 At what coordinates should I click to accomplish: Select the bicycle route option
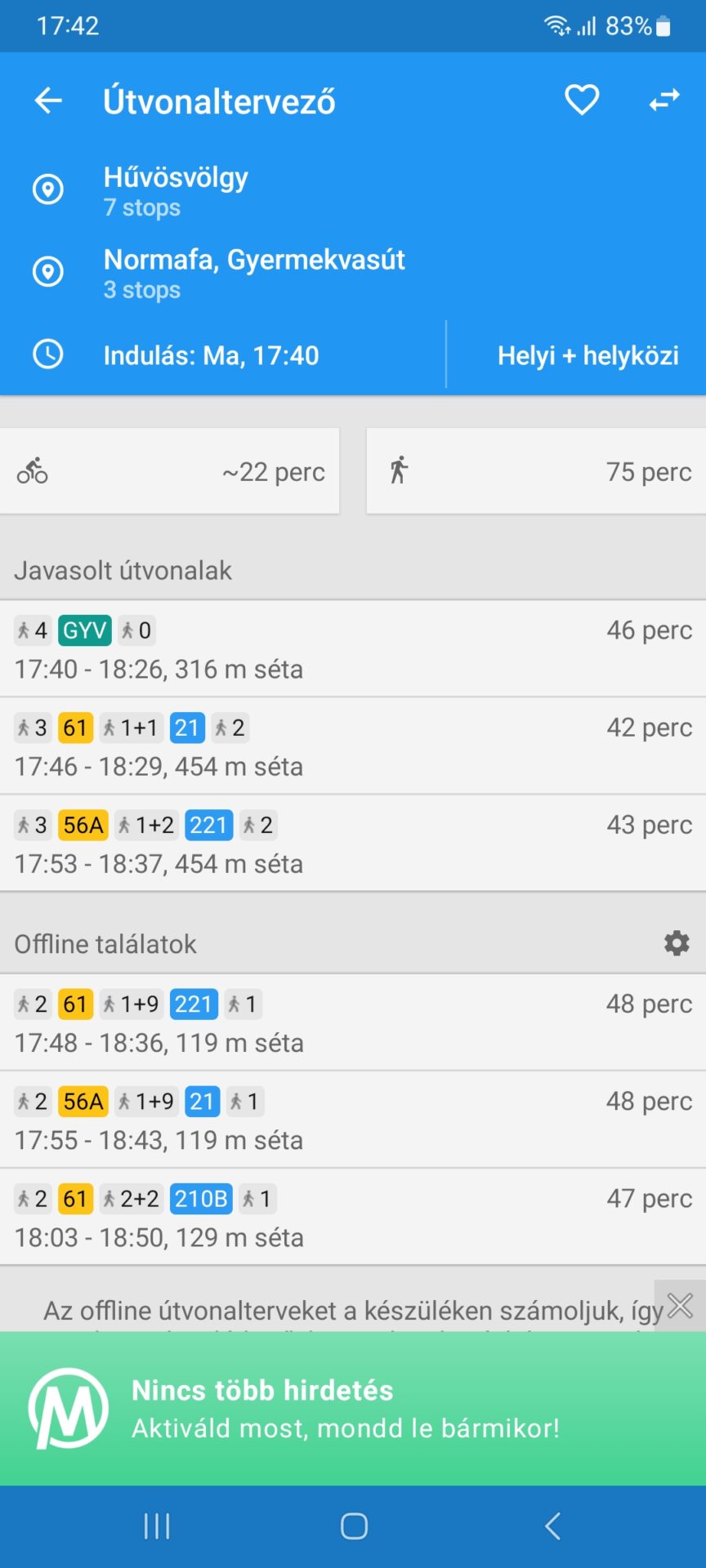click(x=170, y=471)
